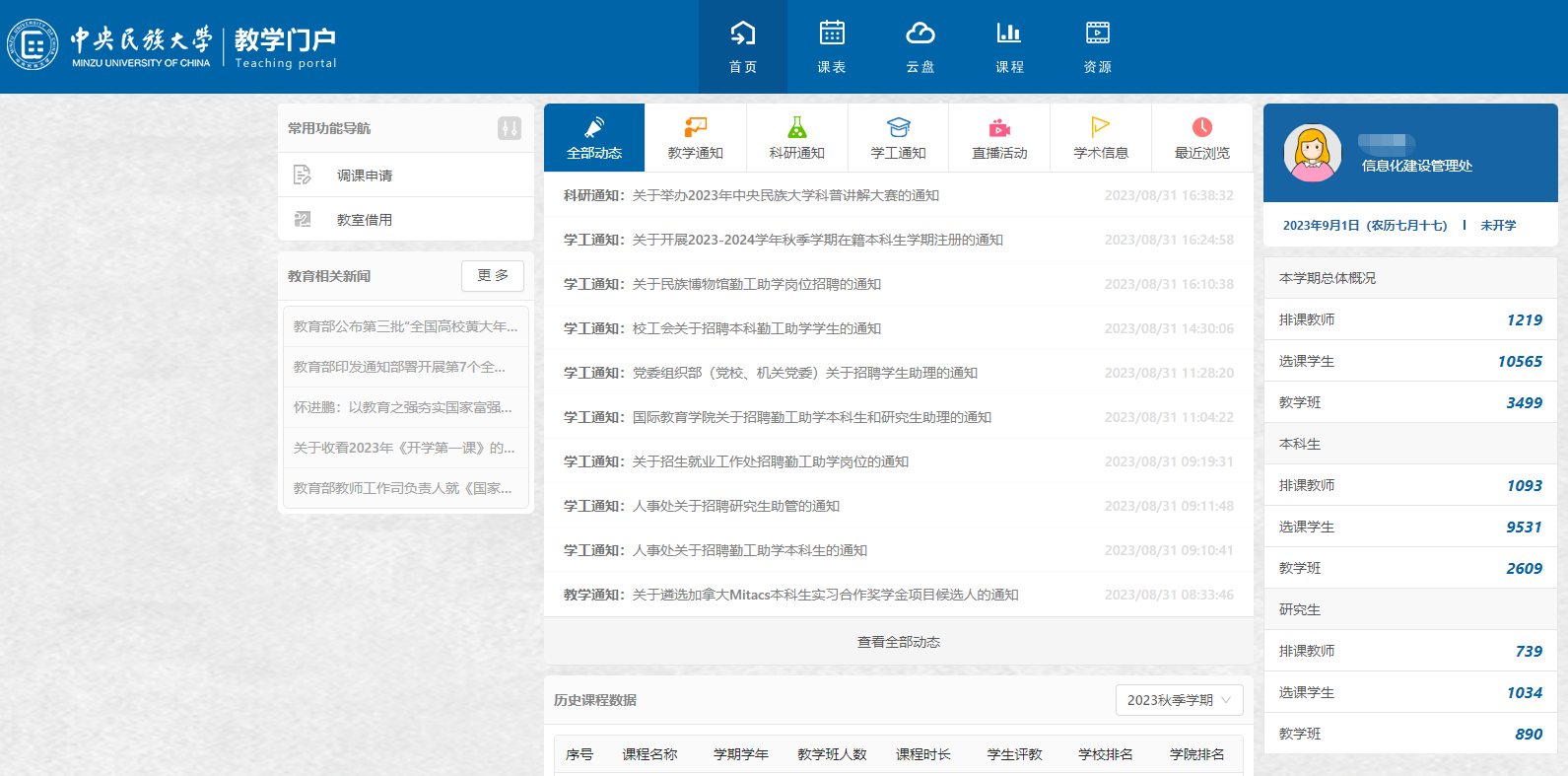Click the 教室借用 icon

(303, 219)
